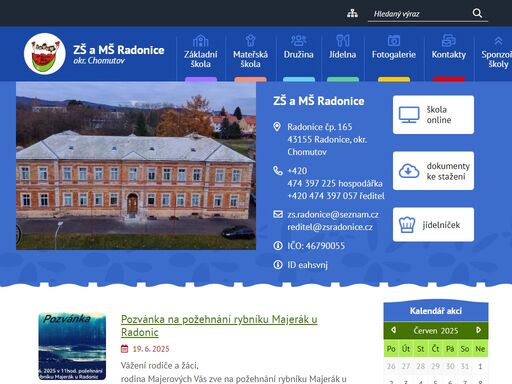
Task: Open the Kontakty menu item
Action: pos(449,54)
